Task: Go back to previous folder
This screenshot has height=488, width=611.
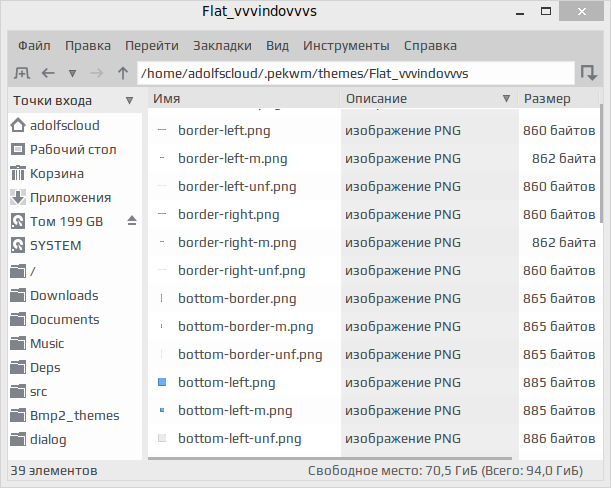Action: pos(48,73)
